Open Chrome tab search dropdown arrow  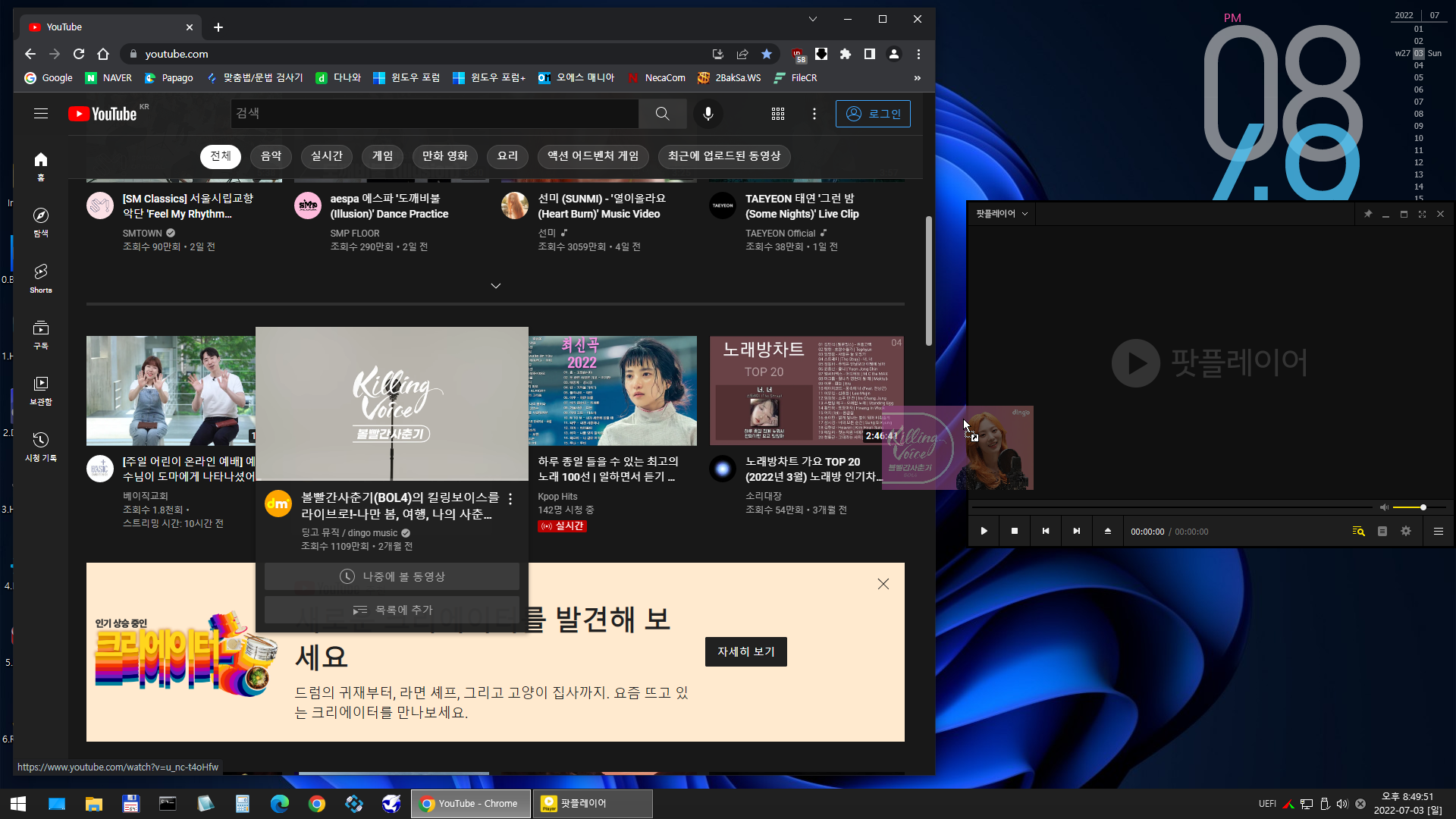click(x=812, y=19)
